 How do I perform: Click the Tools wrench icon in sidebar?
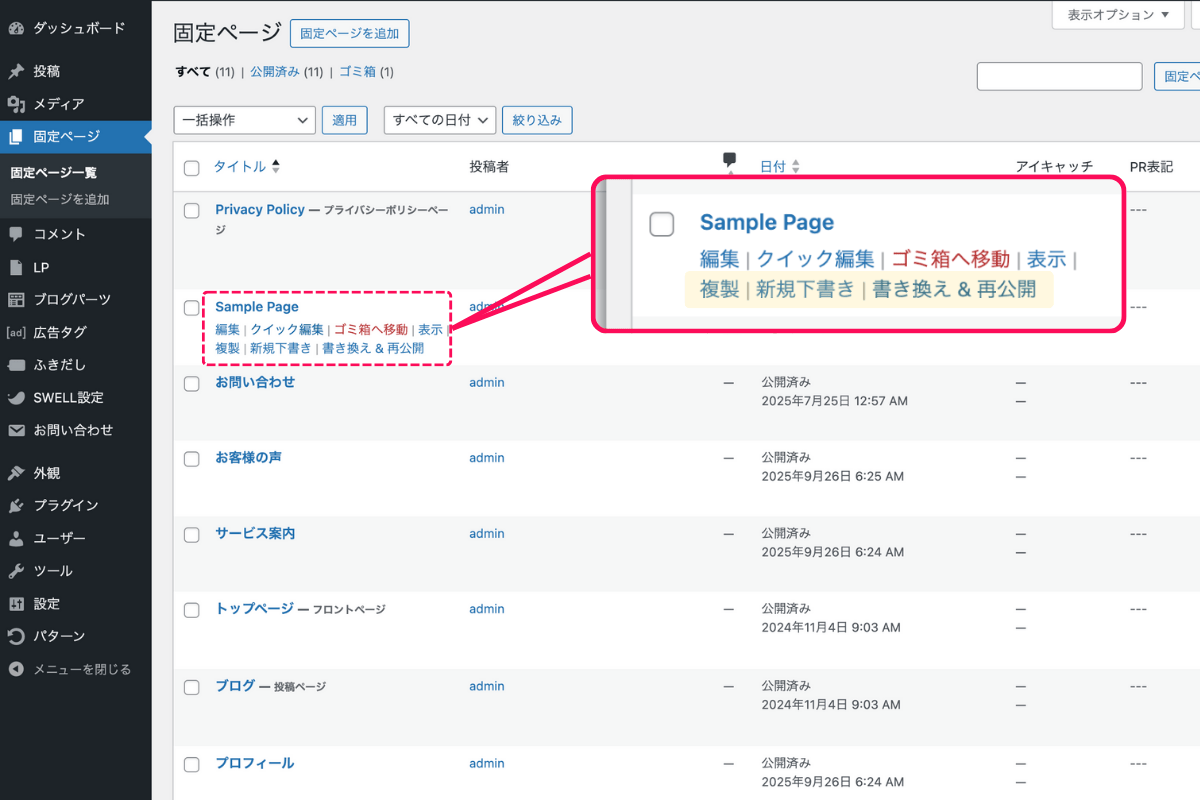(x=16, y=571)
